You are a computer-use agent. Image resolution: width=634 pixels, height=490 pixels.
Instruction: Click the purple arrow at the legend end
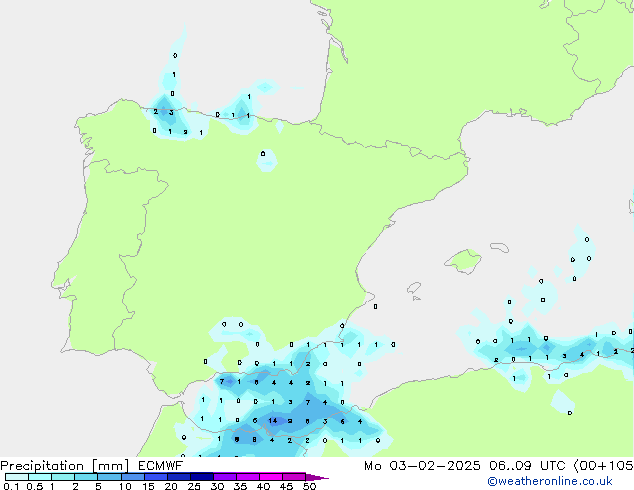(x=317, y=477)
